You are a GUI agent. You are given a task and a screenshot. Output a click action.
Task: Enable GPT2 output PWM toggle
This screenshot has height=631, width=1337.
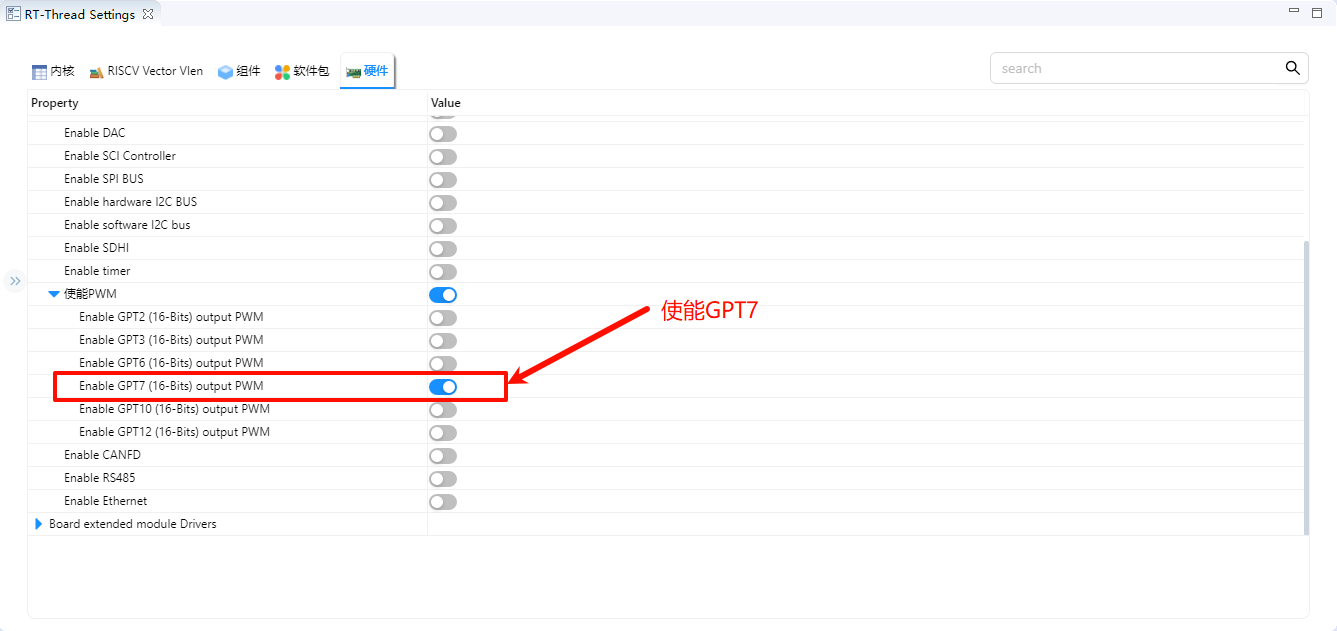click(443, 318)
